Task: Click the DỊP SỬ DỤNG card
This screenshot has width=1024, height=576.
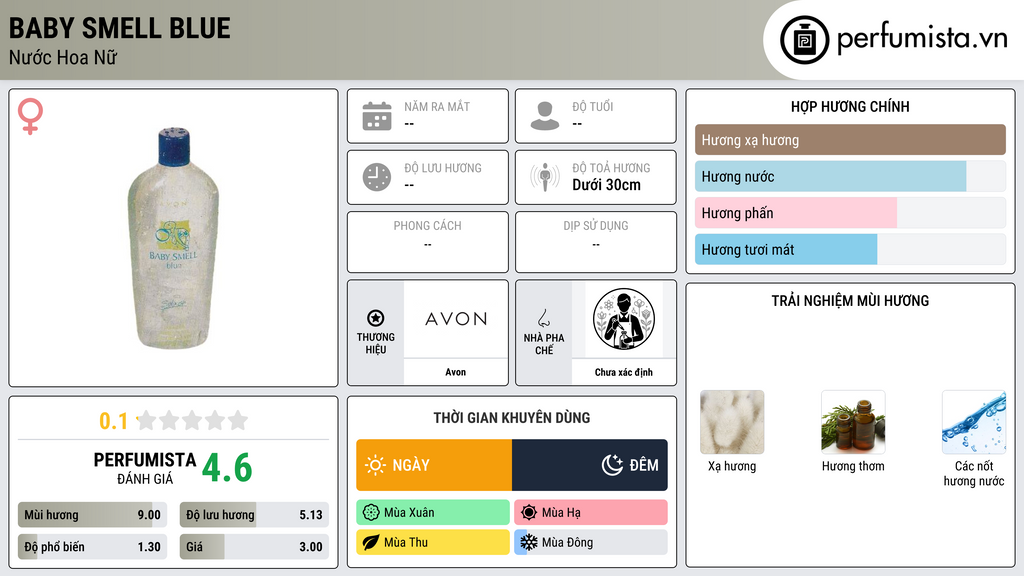Action: 596,242
